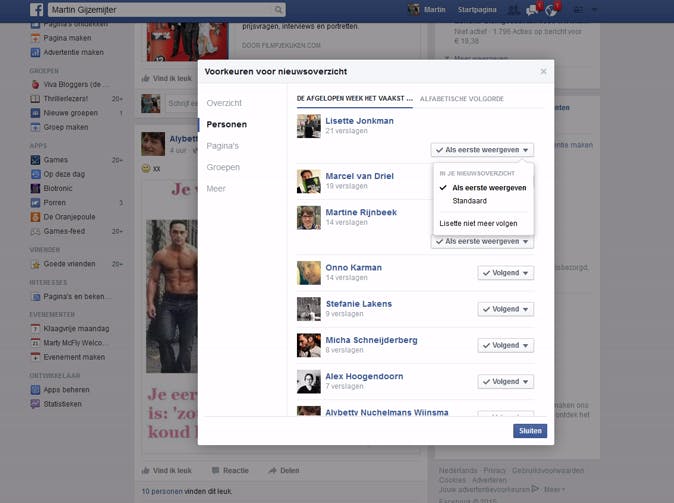Select Personen in dialog sidebar
Screen dimensions: 674x503
227,124
